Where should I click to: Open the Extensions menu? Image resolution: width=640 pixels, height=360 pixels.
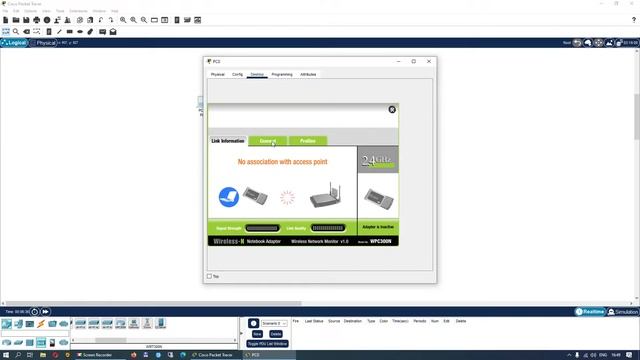coord(78,11)
